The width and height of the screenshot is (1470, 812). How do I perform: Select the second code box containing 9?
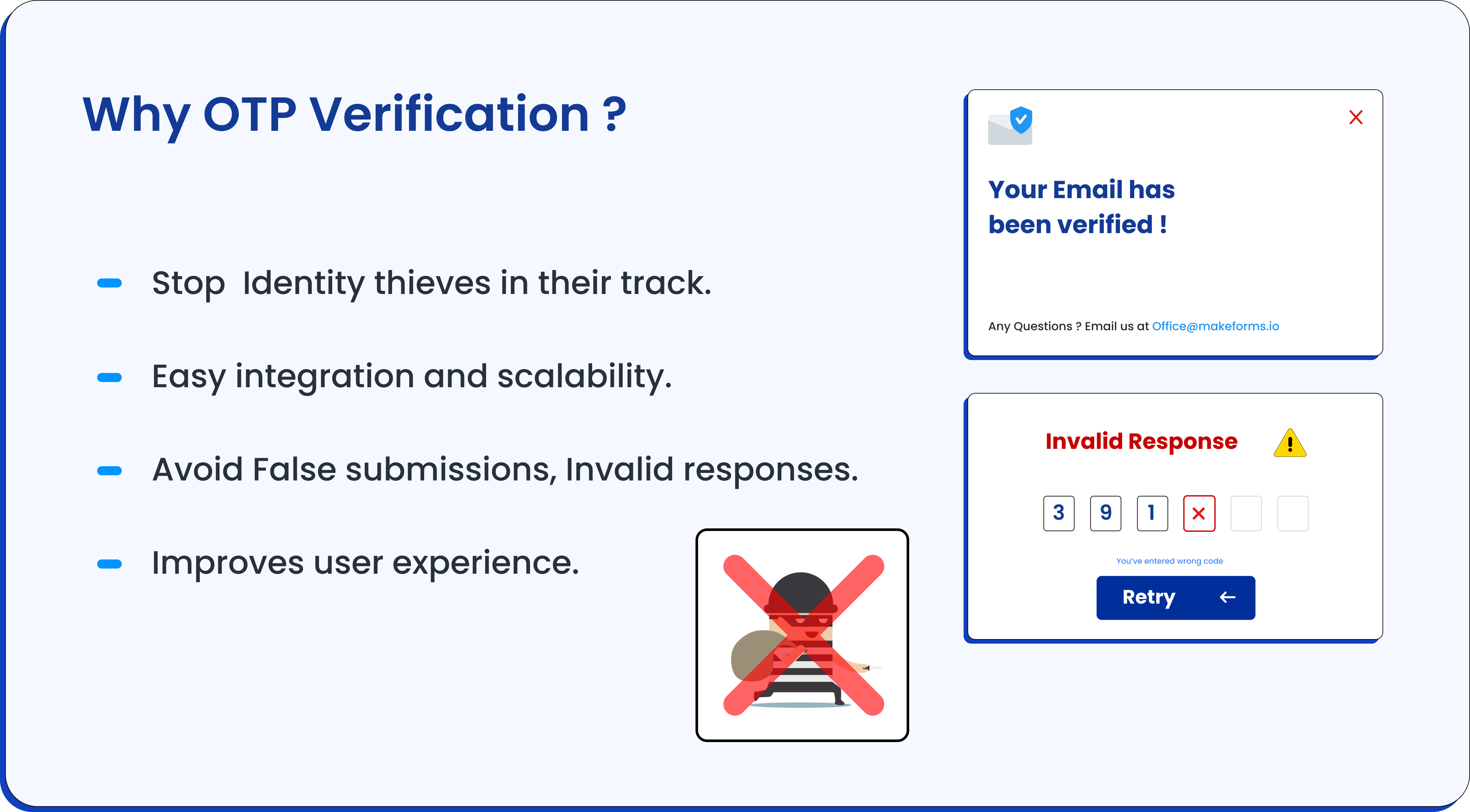tap(1105, 513)
